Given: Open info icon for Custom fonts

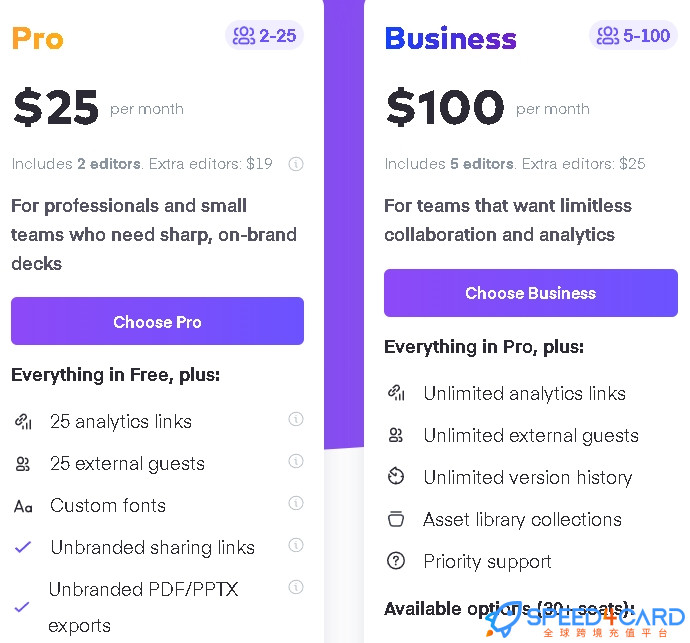Looking at the screenshot, I should coord(296,503).
